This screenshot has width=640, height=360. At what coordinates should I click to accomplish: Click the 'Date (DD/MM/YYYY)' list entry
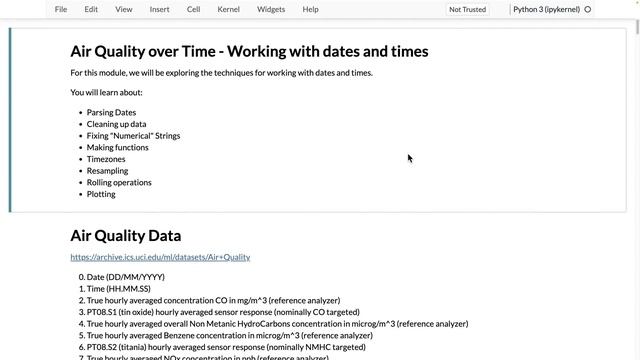pyautogui.click(x=126, y=277)
